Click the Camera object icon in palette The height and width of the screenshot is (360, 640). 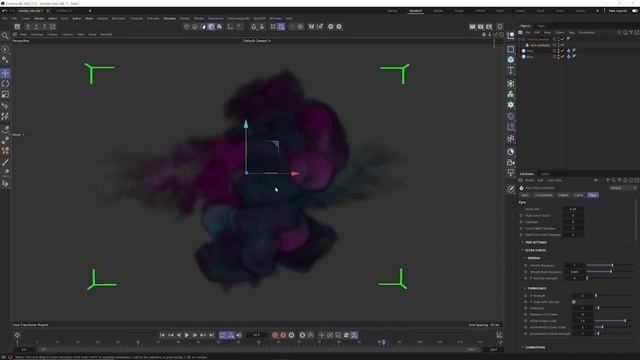511,162
